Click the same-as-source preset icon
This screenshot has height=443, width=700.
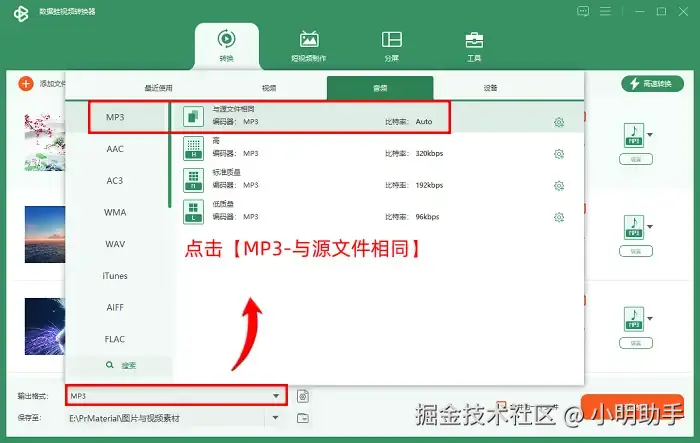pyautogui.click(x=193, y=117)
